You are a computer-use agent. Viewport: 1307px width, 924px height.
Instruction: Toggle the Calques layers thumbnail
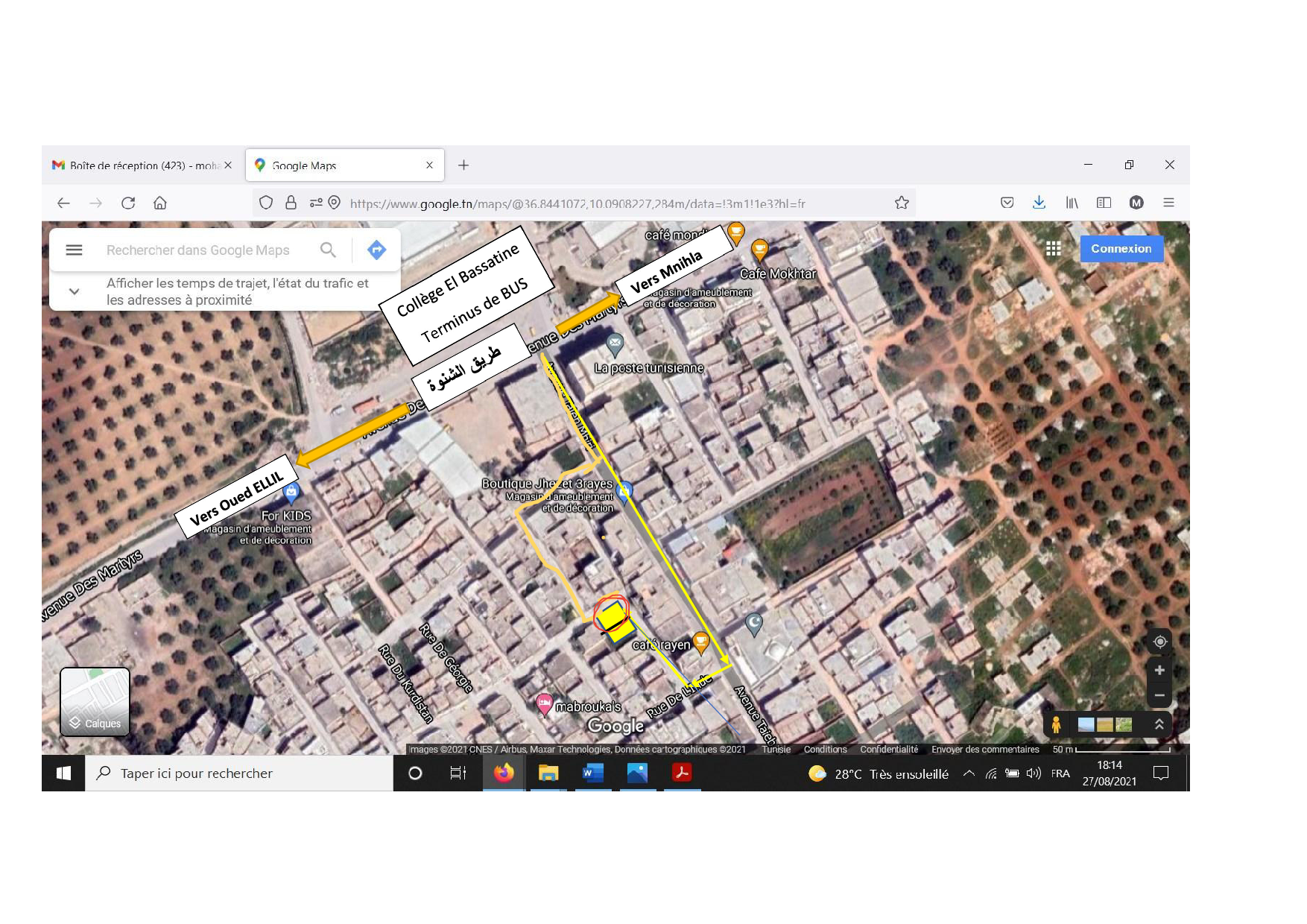pyautogui.click(x=95, y=701)
